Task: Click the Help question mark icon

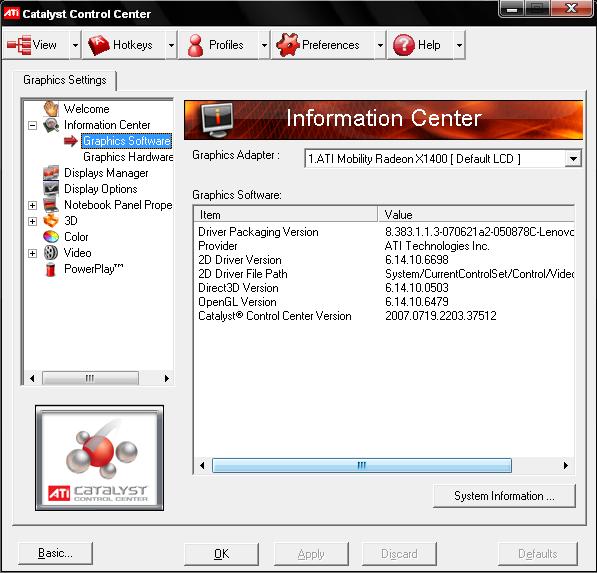Action: (x=404, y=45)
